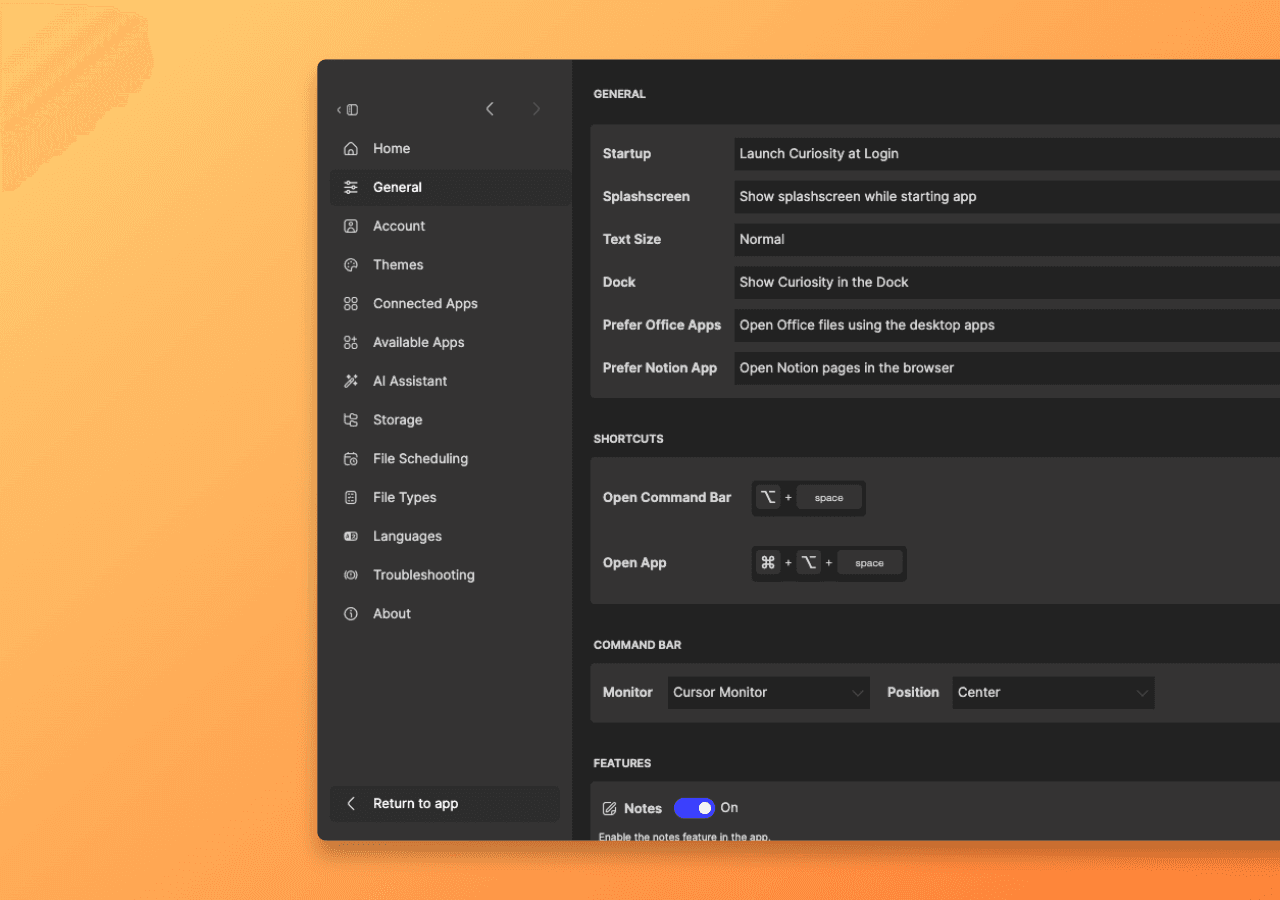Open the Text Size Normal field

click(x=1007, y=239)
